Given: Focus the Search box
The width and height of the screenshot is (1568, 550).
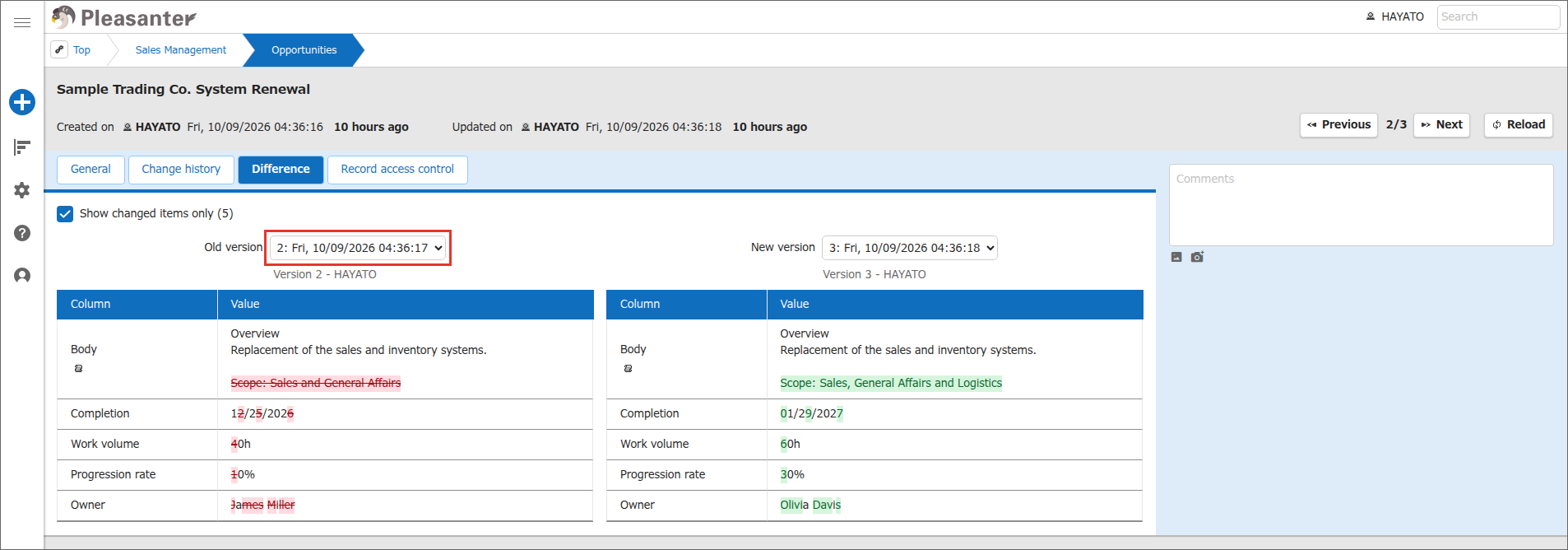Looking at the screenshot, I should click(x=1498, y=16).
